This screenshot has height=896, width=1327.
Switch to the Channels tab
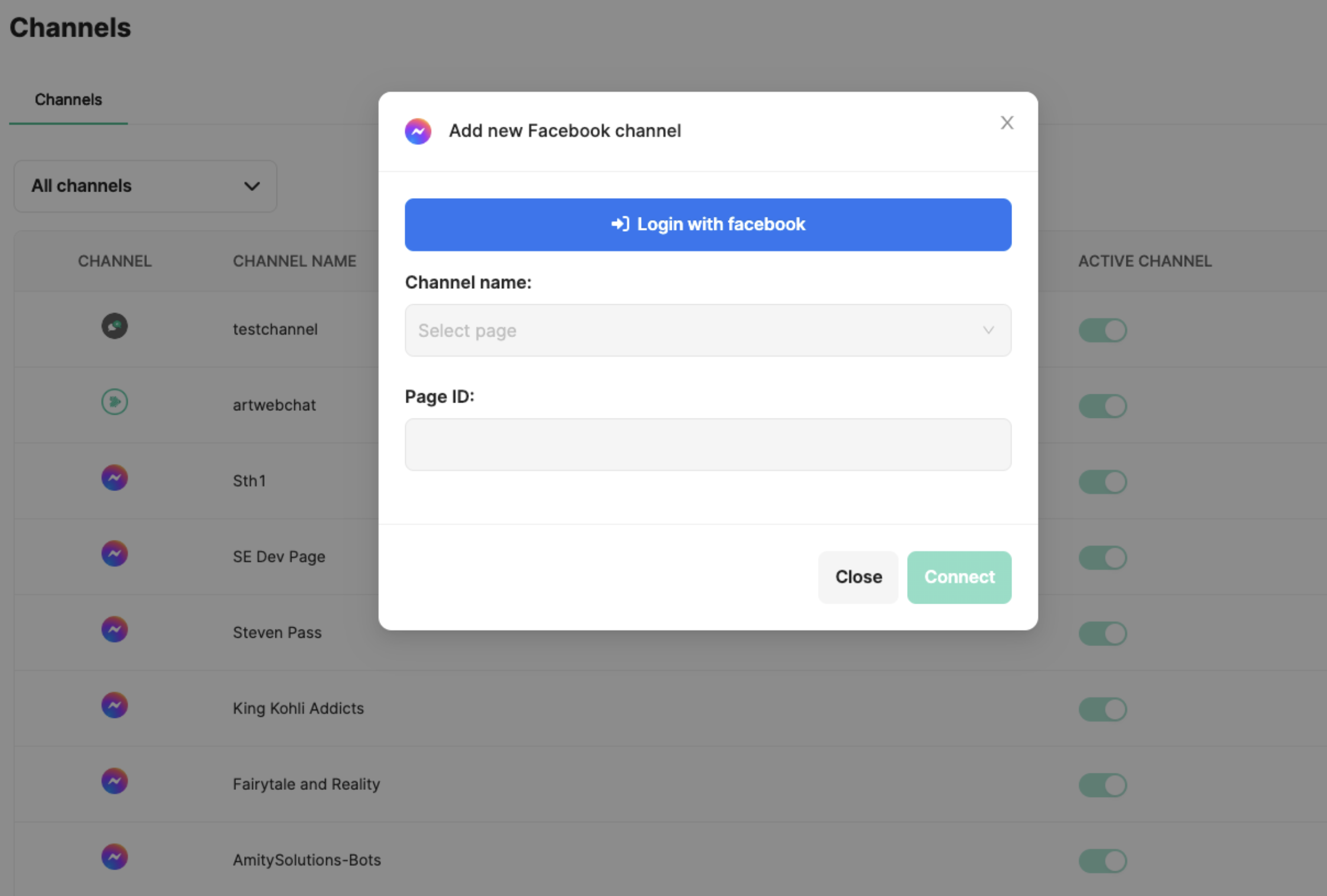[x=68, y=100]
